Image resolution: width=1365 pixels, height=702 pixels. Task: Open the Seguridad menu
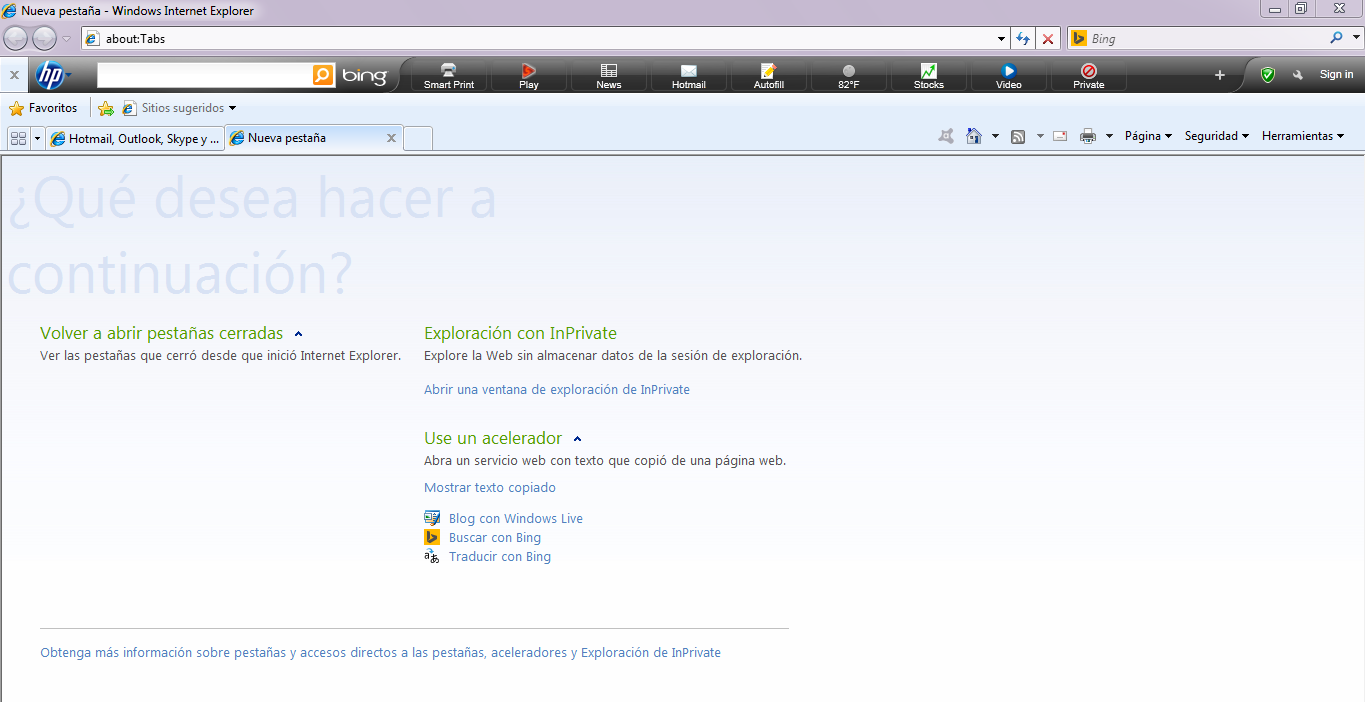(x=1216, y=135)
